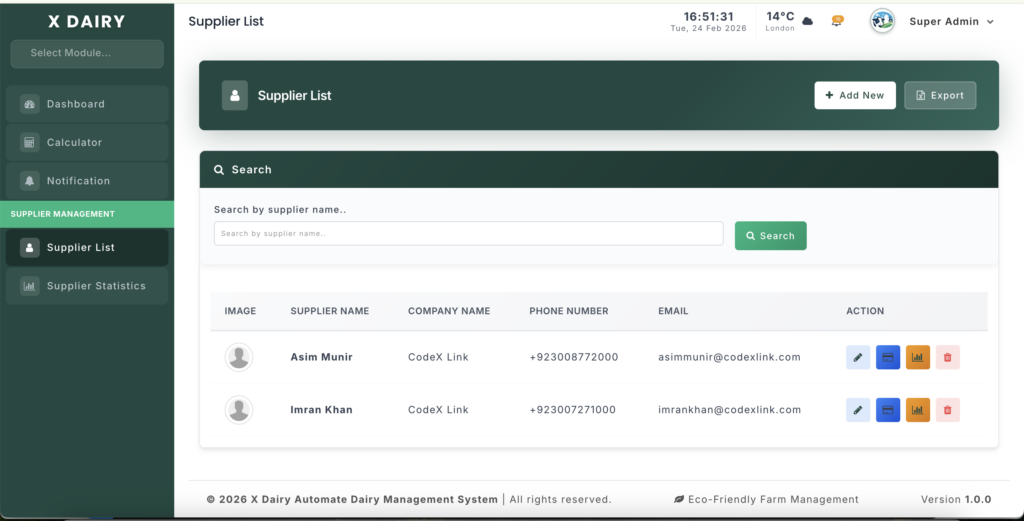Open the Notification sidebar item
The image size is (1024, 521).
[x=87, y=181]
